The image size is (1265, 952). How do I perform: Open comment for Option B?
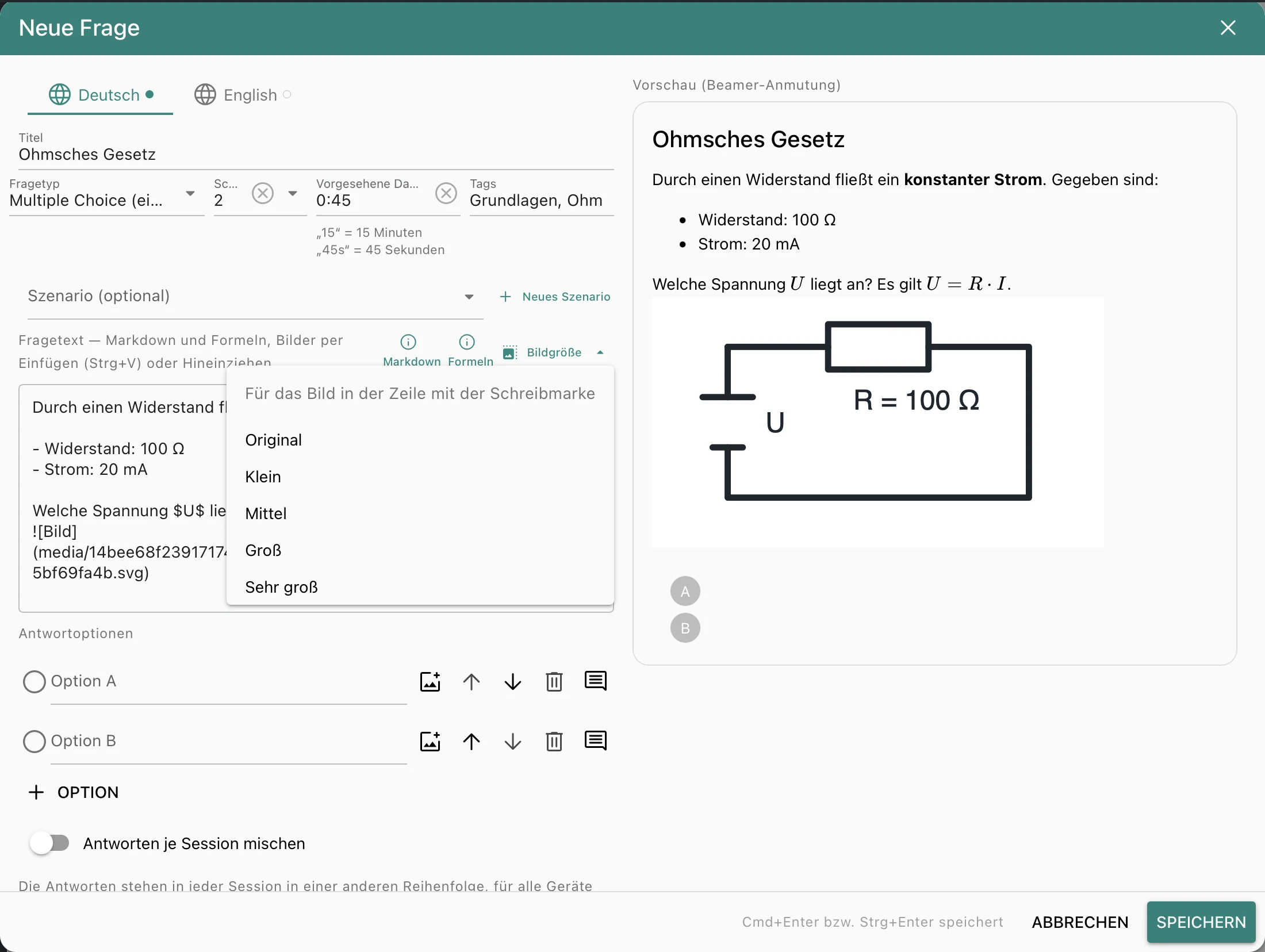coord(596,741)
